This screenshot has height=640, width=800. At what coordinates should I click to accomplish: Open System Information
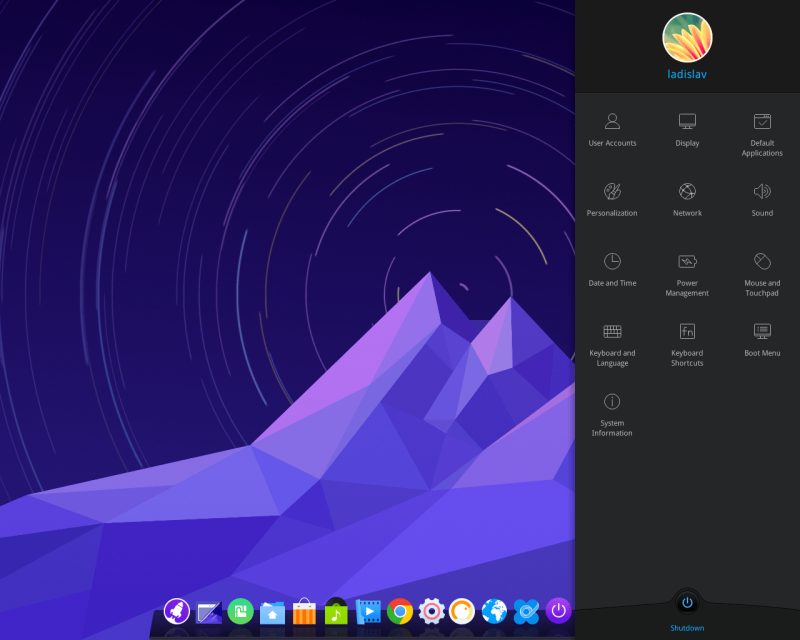612,412
